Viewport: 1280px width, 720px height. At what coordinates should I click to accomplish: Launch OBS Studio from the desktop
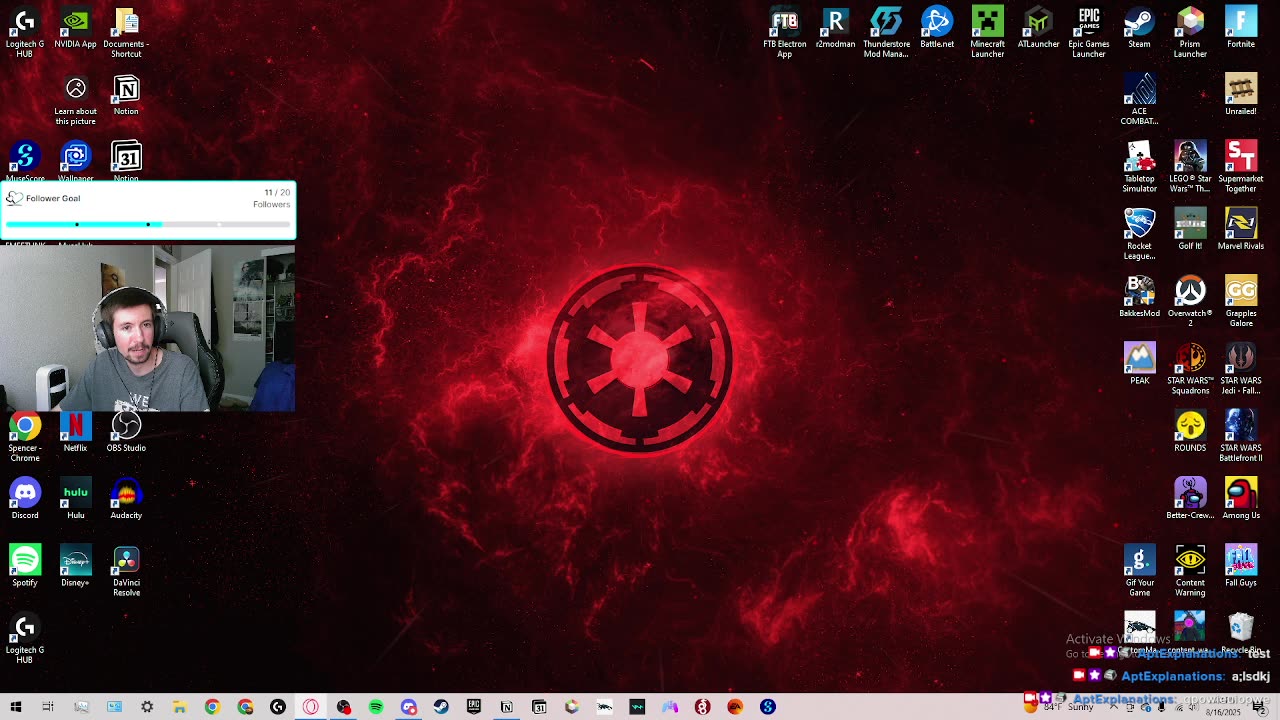(126, 431)
